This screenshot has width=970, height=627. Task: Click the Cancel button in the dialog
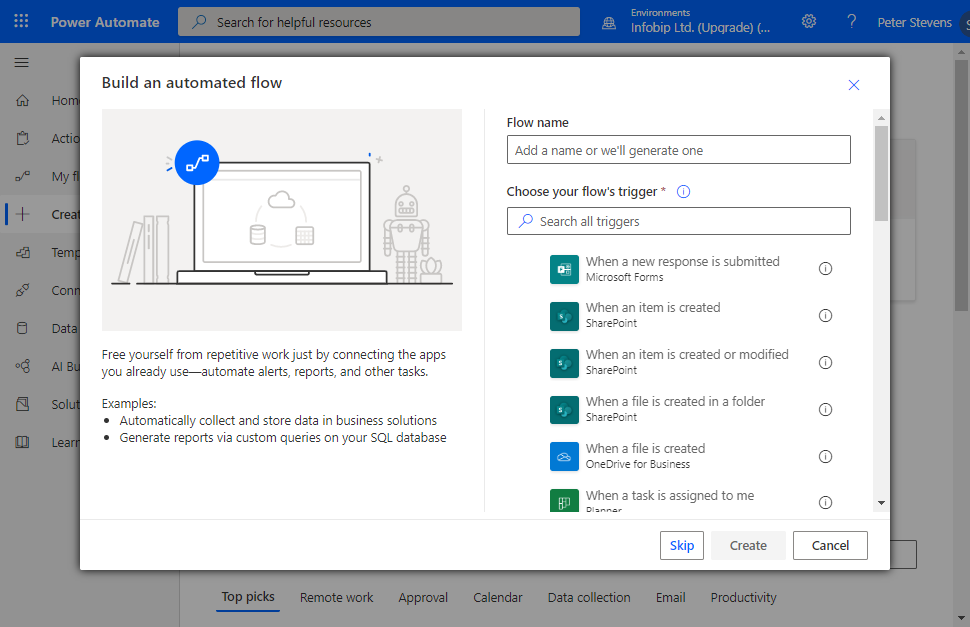coord(829,545)
